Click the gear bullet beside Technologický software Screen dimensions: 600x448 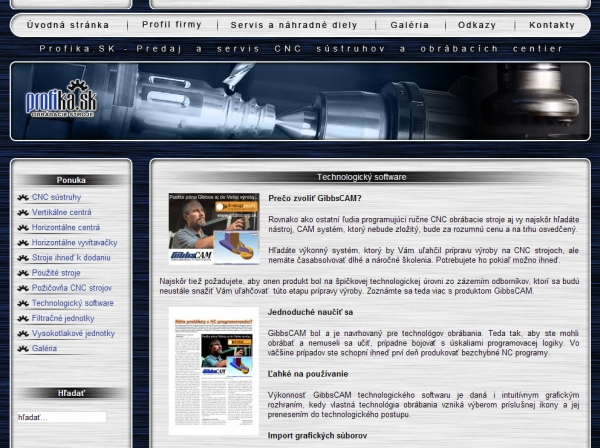pyautogui.click(x=23, y=303)
